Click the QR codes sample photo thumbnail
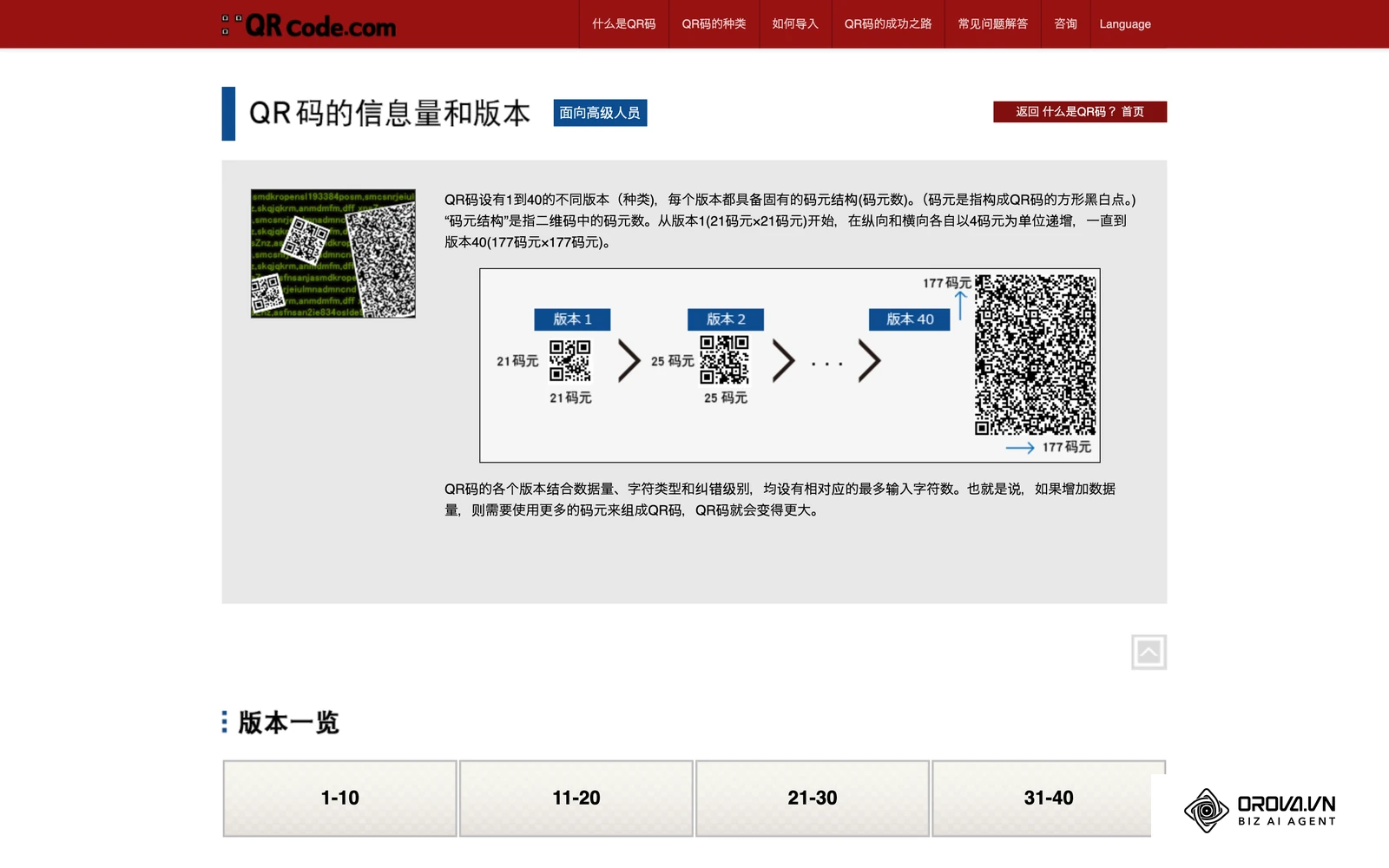The height and width of the screenshot is (868, 1389). pyautogui.click(x=333, y=253)
